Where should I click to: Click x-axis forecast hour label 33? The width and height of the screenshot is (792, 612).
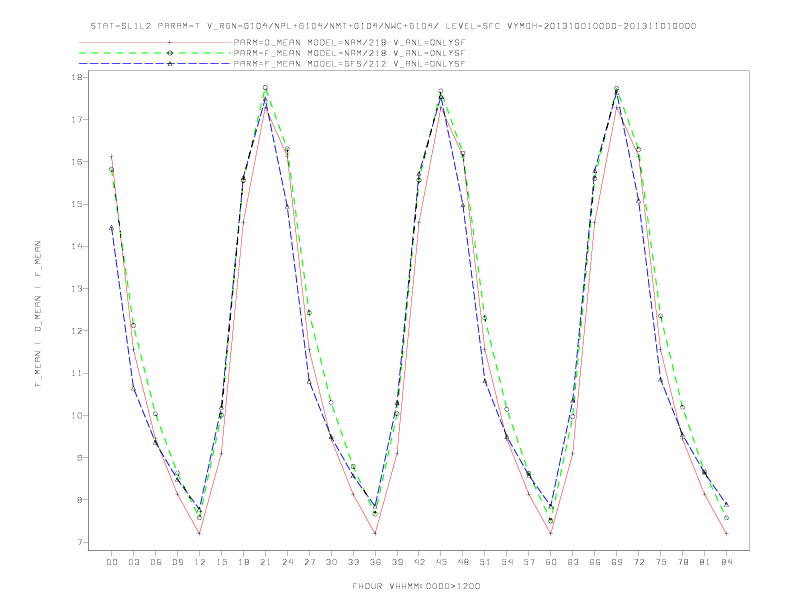click(353, 562)
